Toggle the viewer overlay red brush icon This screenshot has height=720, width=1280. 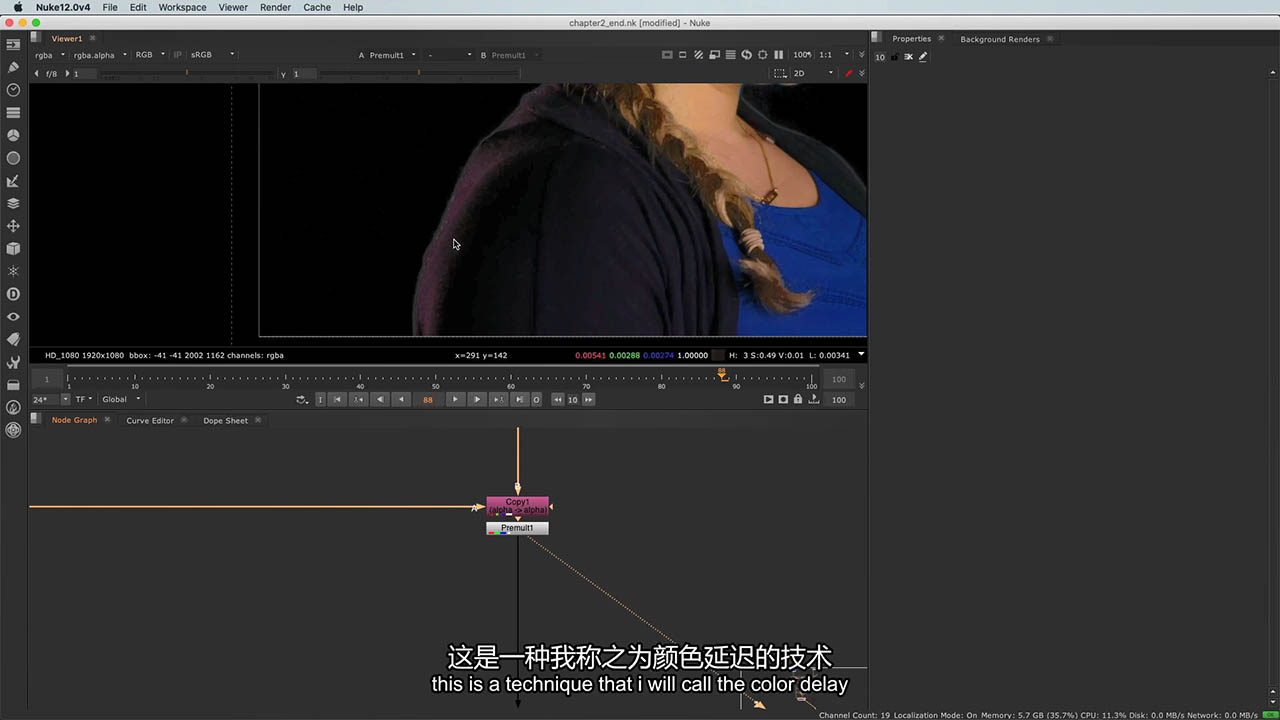click(849, 73)
